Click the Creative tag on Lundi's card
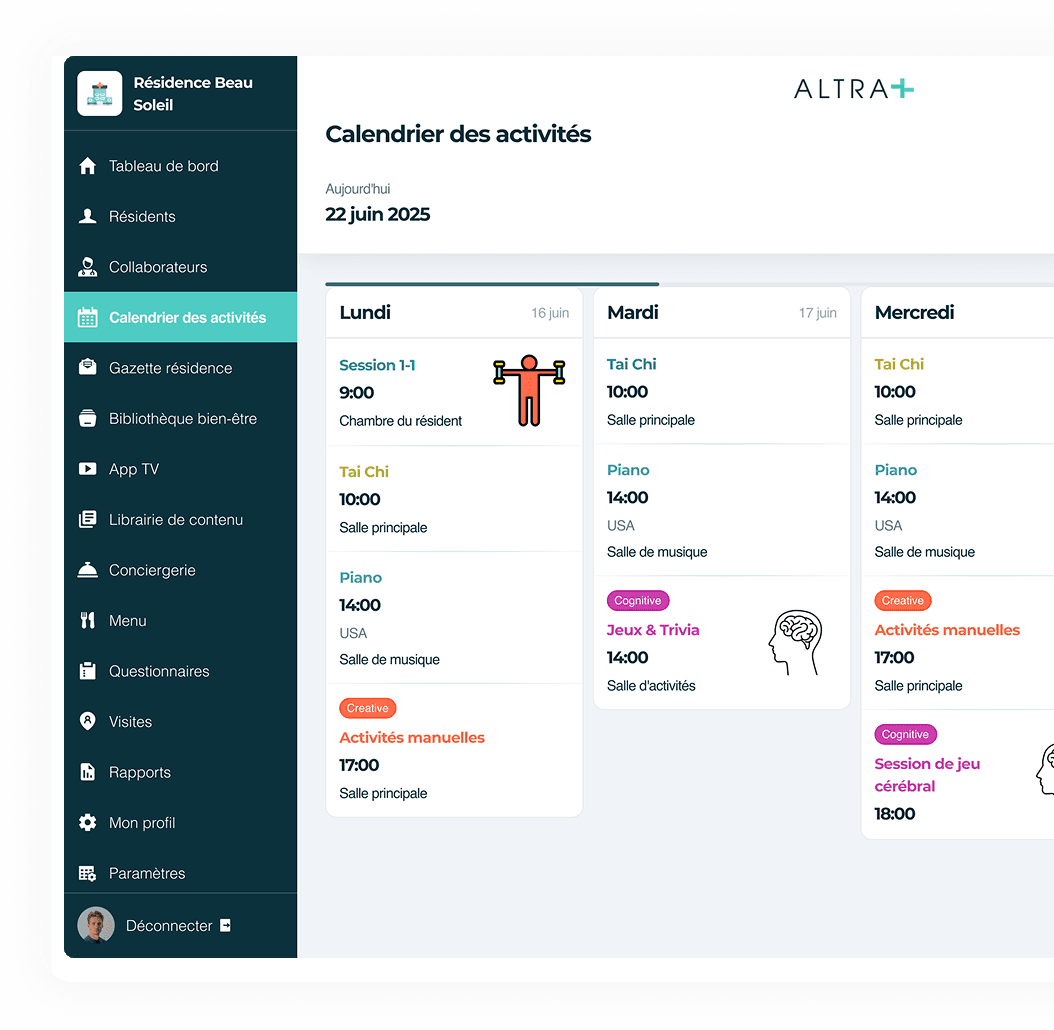The width and height of the screenshot is (1054, 1030). pyautogui.click(x=367, y=708)
